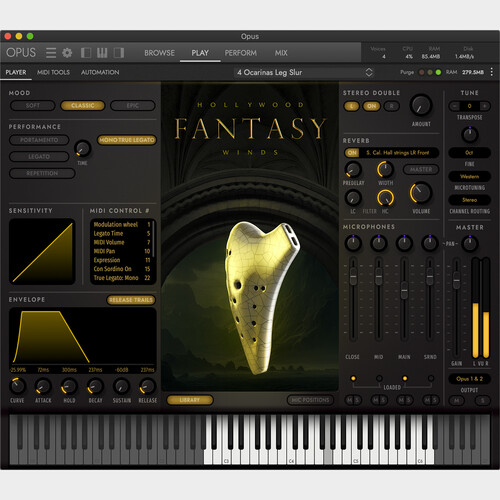Click the Close microphone fader
500x500 pixels.
(353, 276)
